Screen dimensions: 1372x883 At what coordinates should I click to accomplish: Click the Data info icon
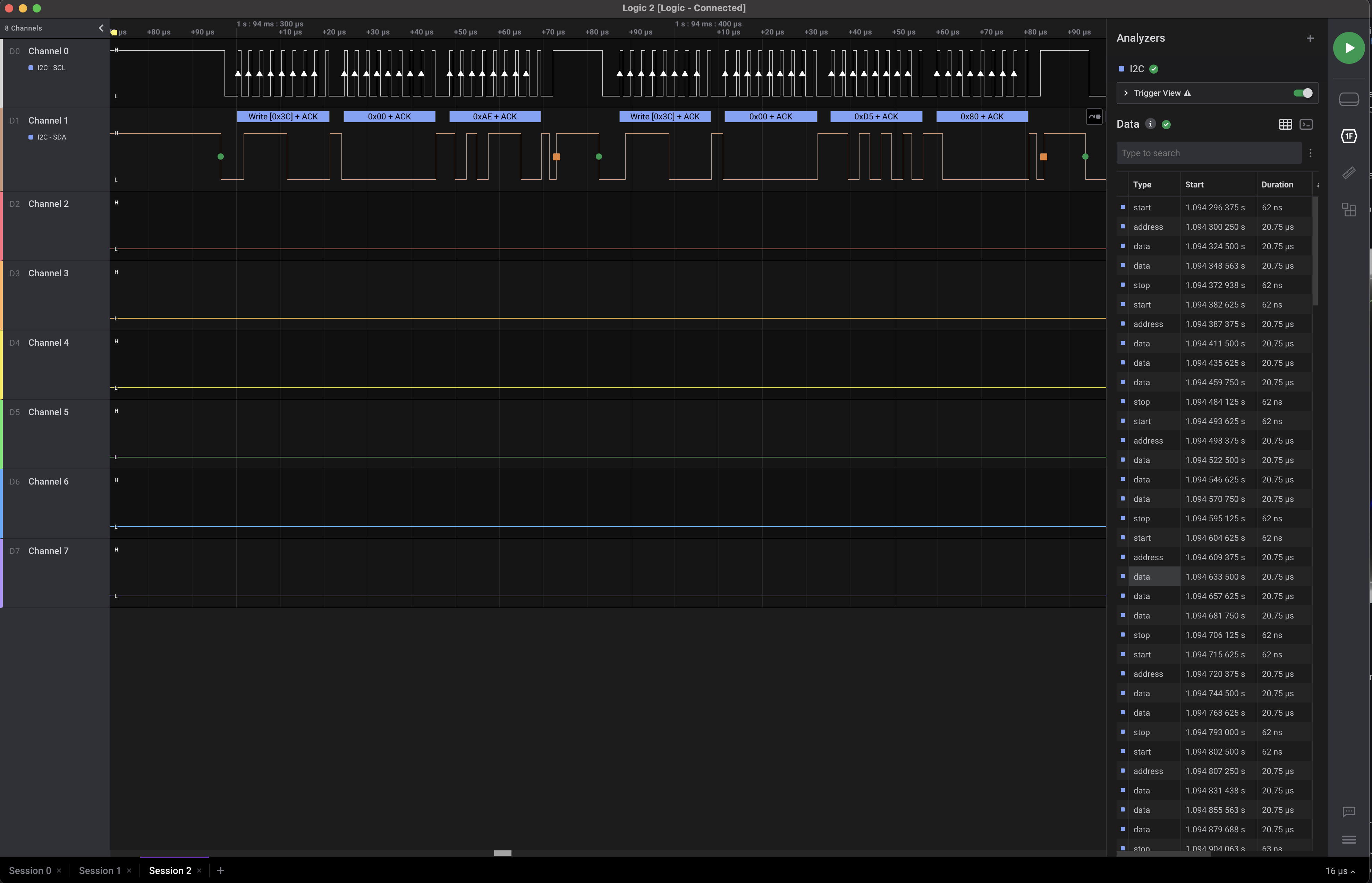tap(1150, 124)
